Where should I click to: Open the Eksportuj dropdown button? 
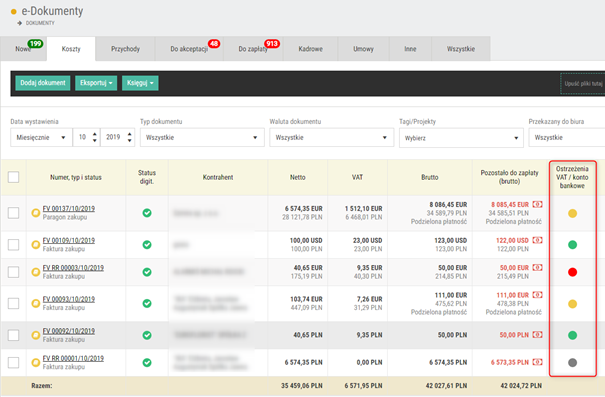(96, 83)
